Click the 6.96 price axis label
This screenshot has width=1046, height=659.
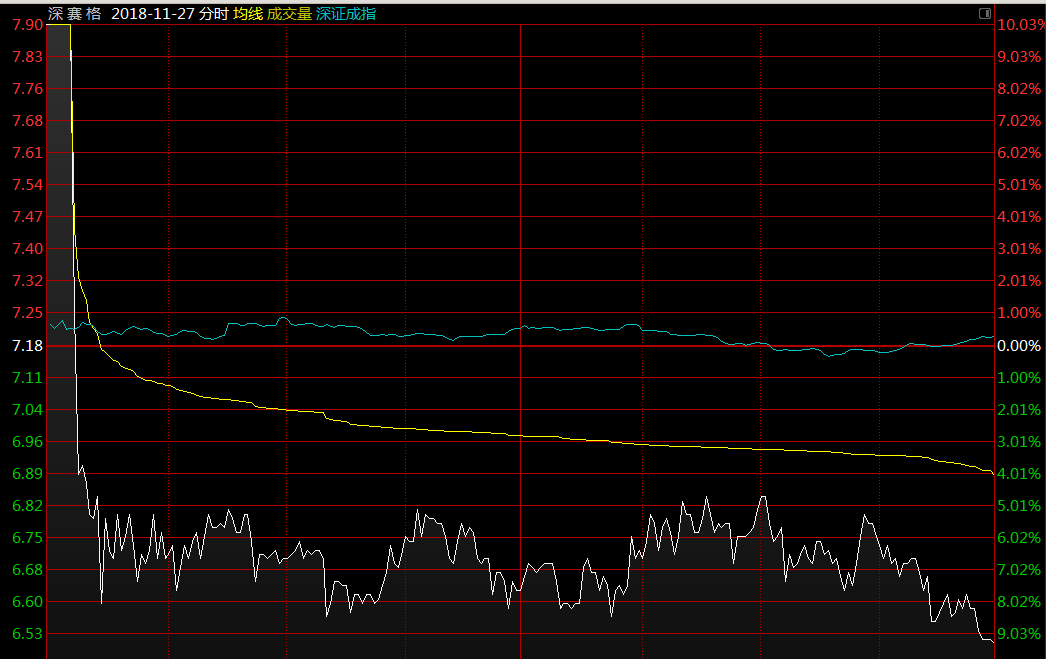pyautogui.click(x=27, y=442)
